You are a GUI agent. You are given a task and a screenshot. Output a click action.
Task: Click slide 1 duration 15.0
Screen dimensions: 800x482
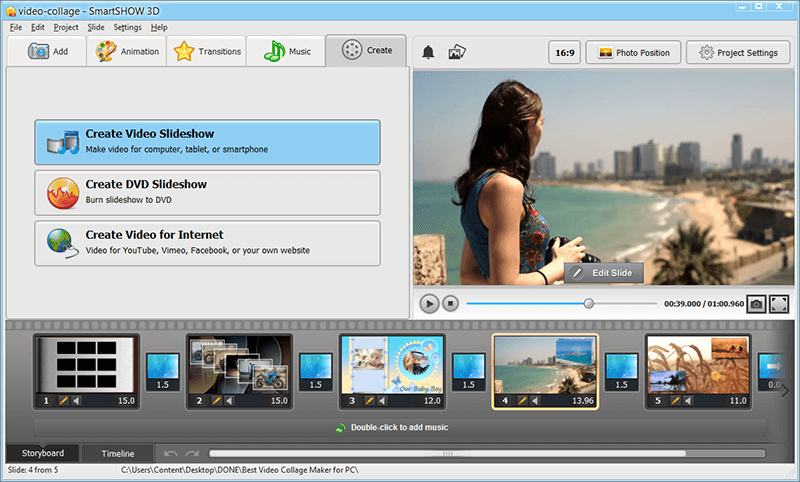127,401
